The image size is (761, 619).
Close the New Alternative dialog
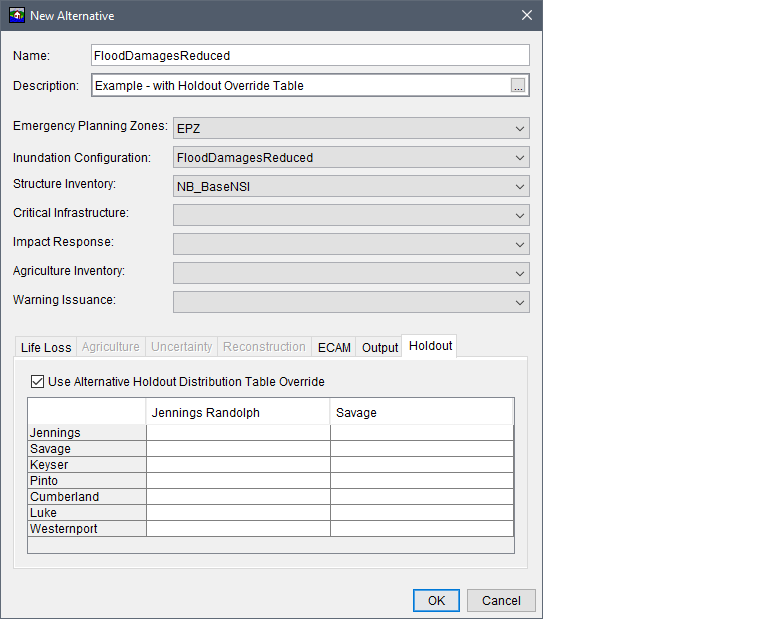point(527,15)
